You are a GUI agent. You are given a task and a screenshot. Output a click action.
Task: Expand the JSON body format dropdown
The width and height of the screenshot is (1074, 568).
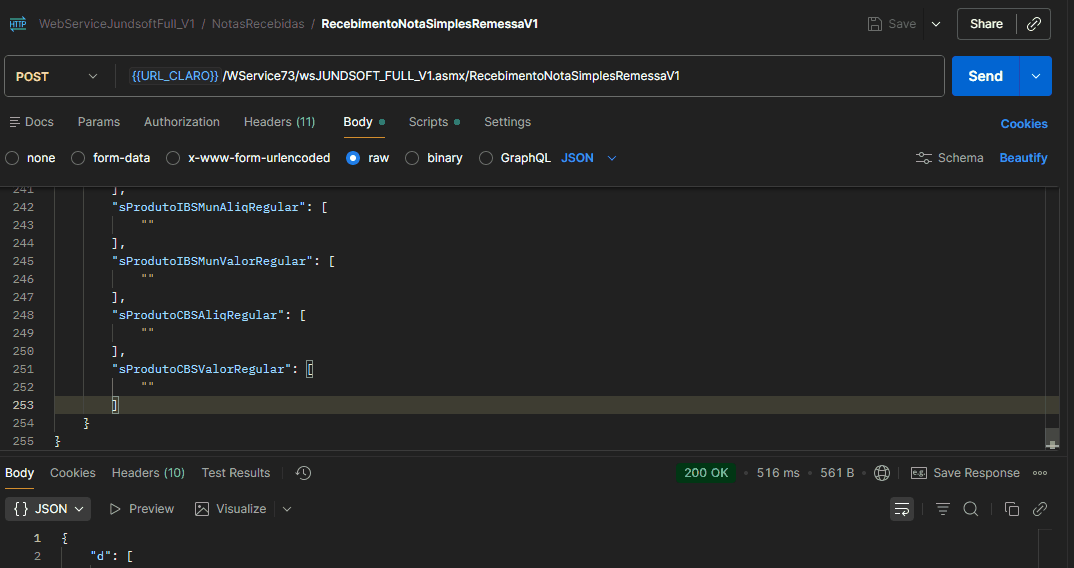pos(589,158)
